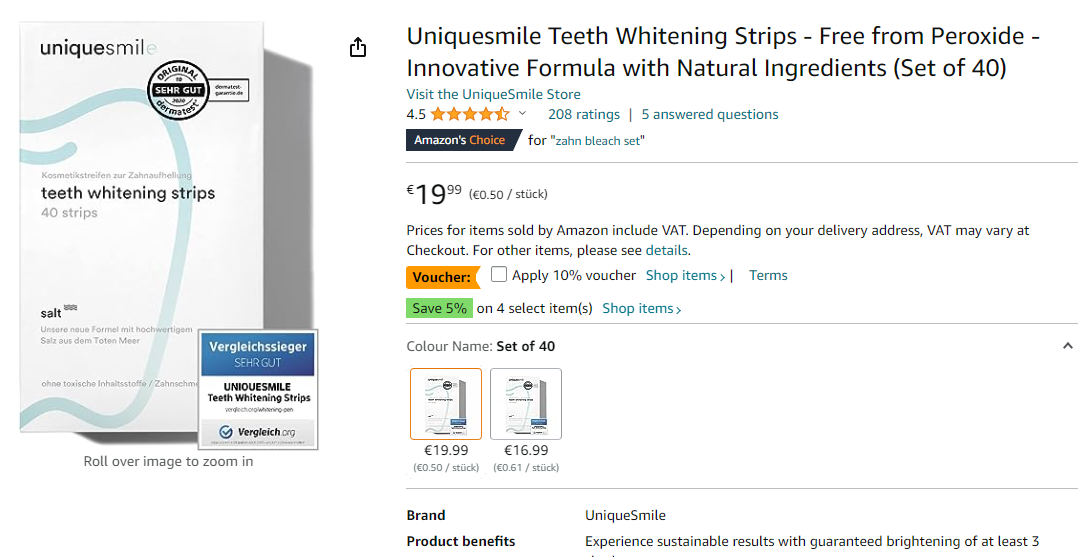This screenshot has width=1090, height=557.
Task: View the 5 answered questions
Action: tap(709, 114)
